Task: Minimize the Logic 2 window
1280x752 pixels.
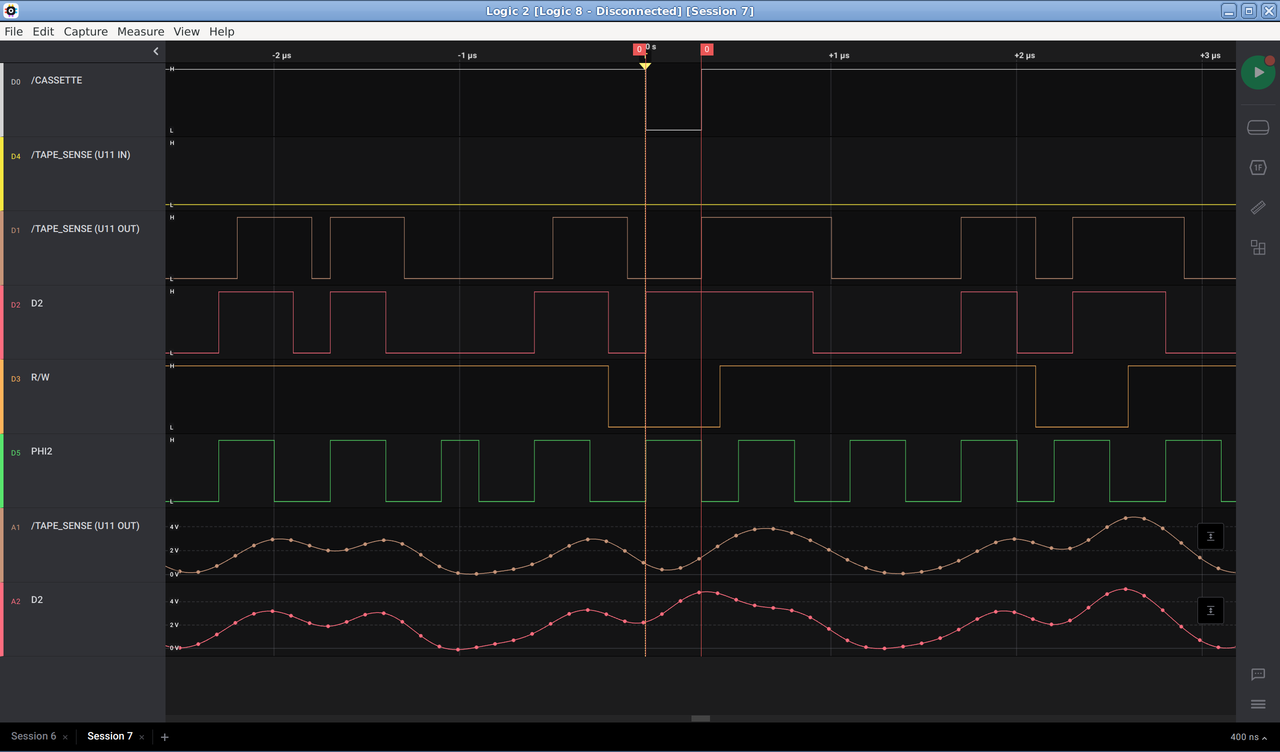Action: tap(1229, 11)
